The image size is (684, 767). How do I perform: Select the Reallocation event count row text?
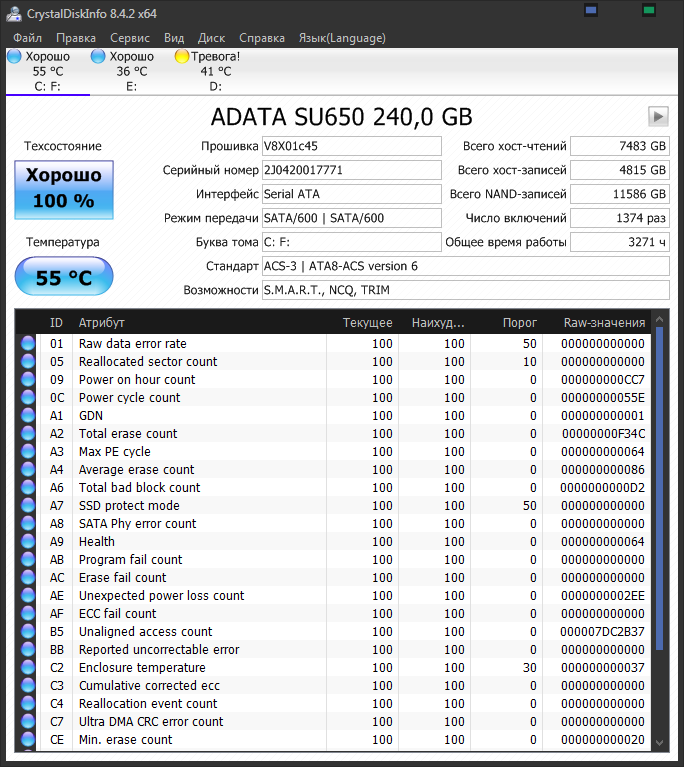coord(148,704)
